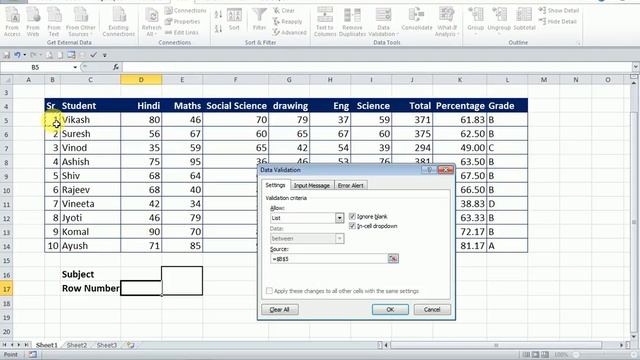Click the Ungroup outline icon
The width and height of the screenshot is (640, 360).
(499, 20)
